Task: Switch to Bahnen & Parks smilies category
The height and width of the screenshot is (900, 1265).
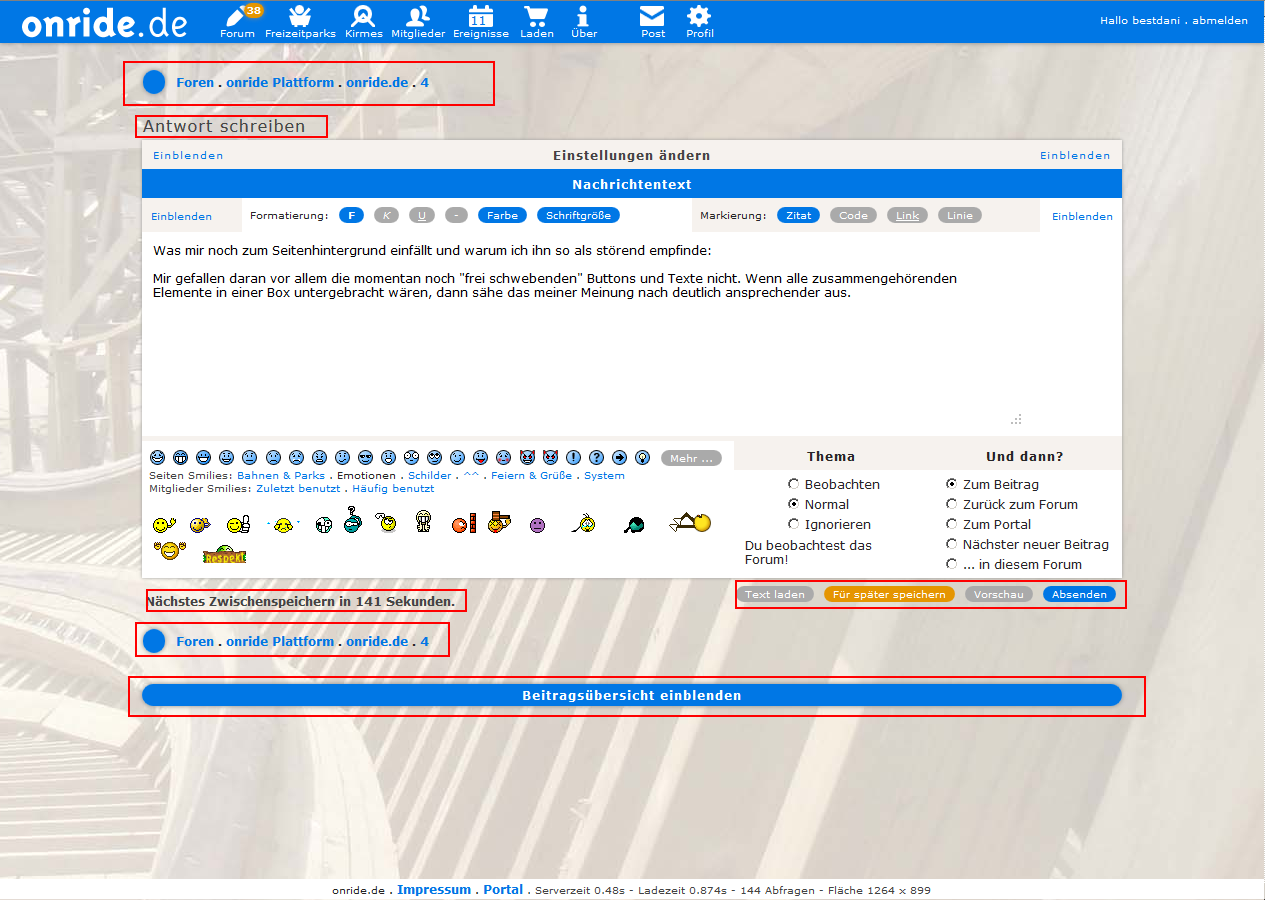Action: tap(281, 476)
